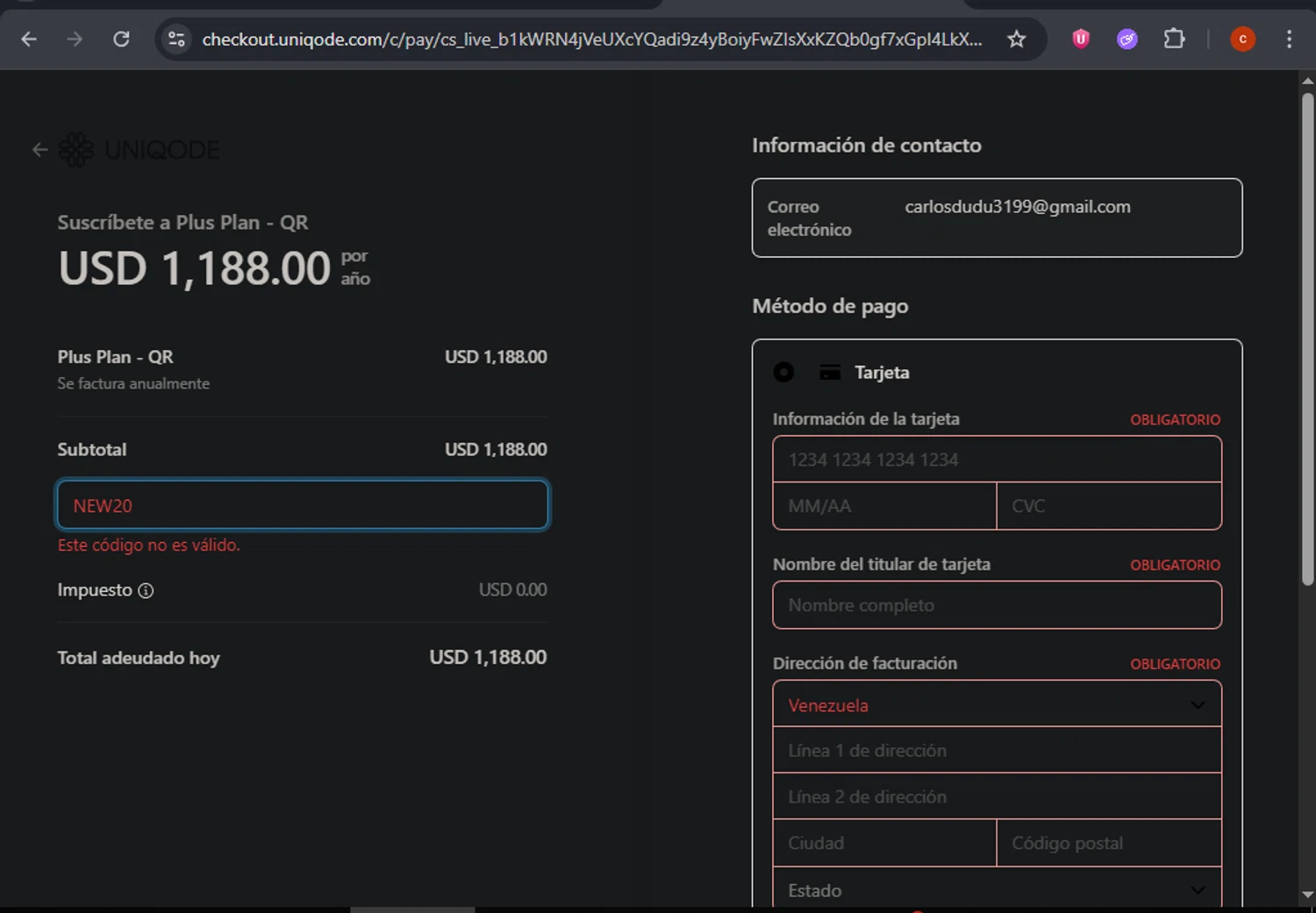Click the browser forward arrow
This screenshot has width=1316, height=913.
[x=75, y=39]
